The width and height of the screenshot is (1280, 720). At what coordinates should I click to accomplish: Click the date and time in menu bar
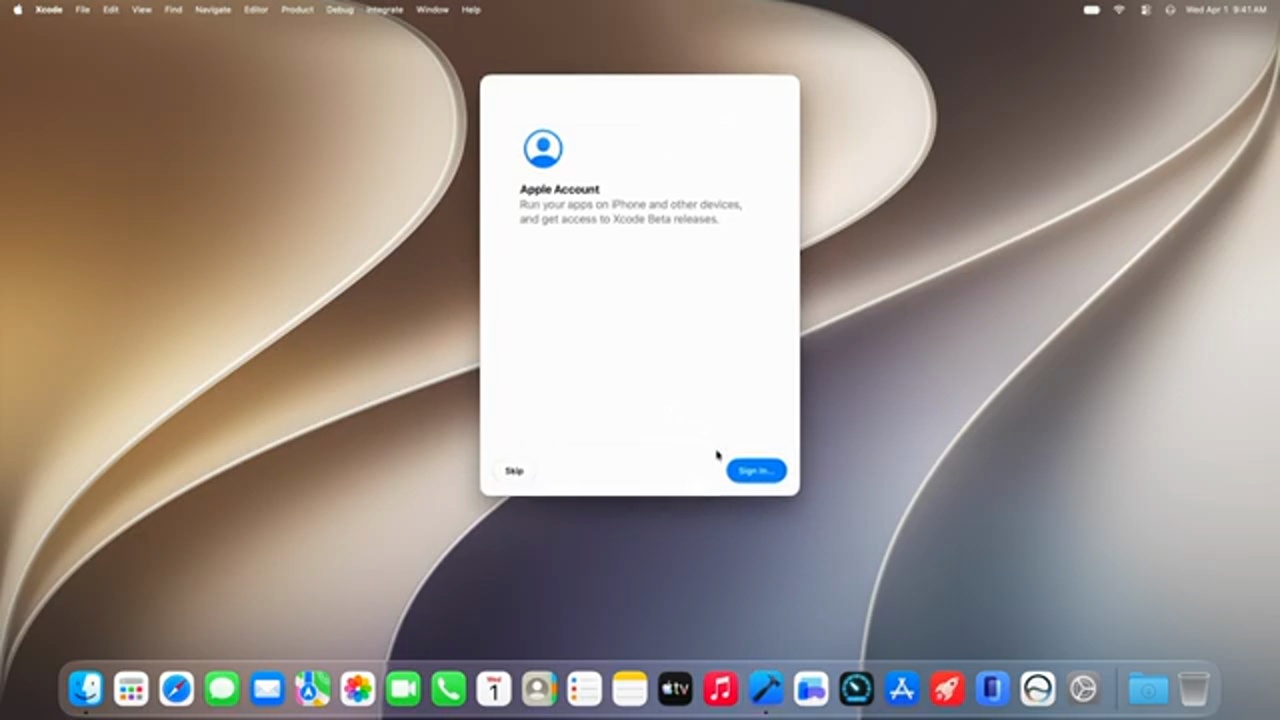[x=1226, y=9]
